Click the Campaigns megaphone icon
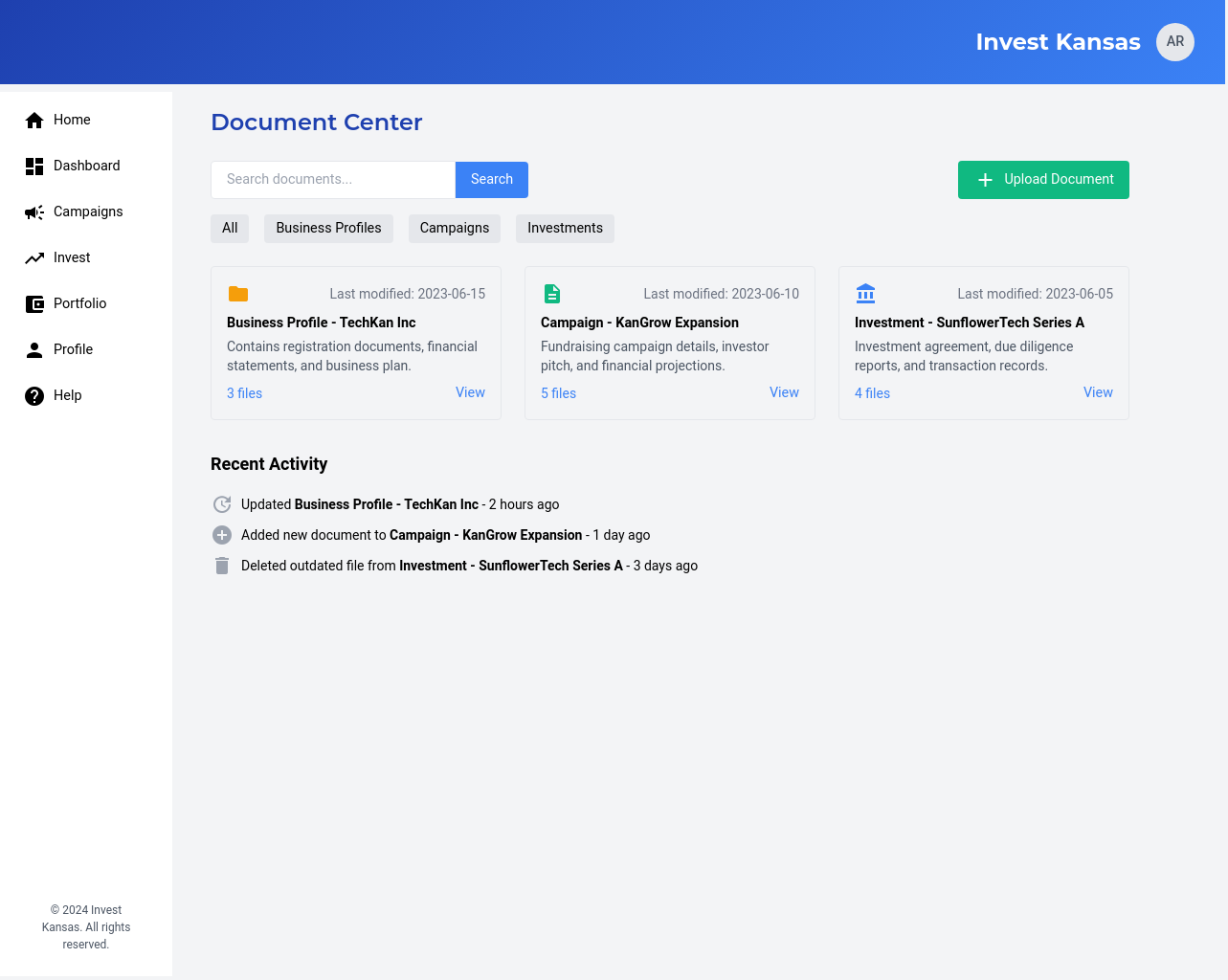The height and width of the screenshot is (980, 1228). [34, 212]
